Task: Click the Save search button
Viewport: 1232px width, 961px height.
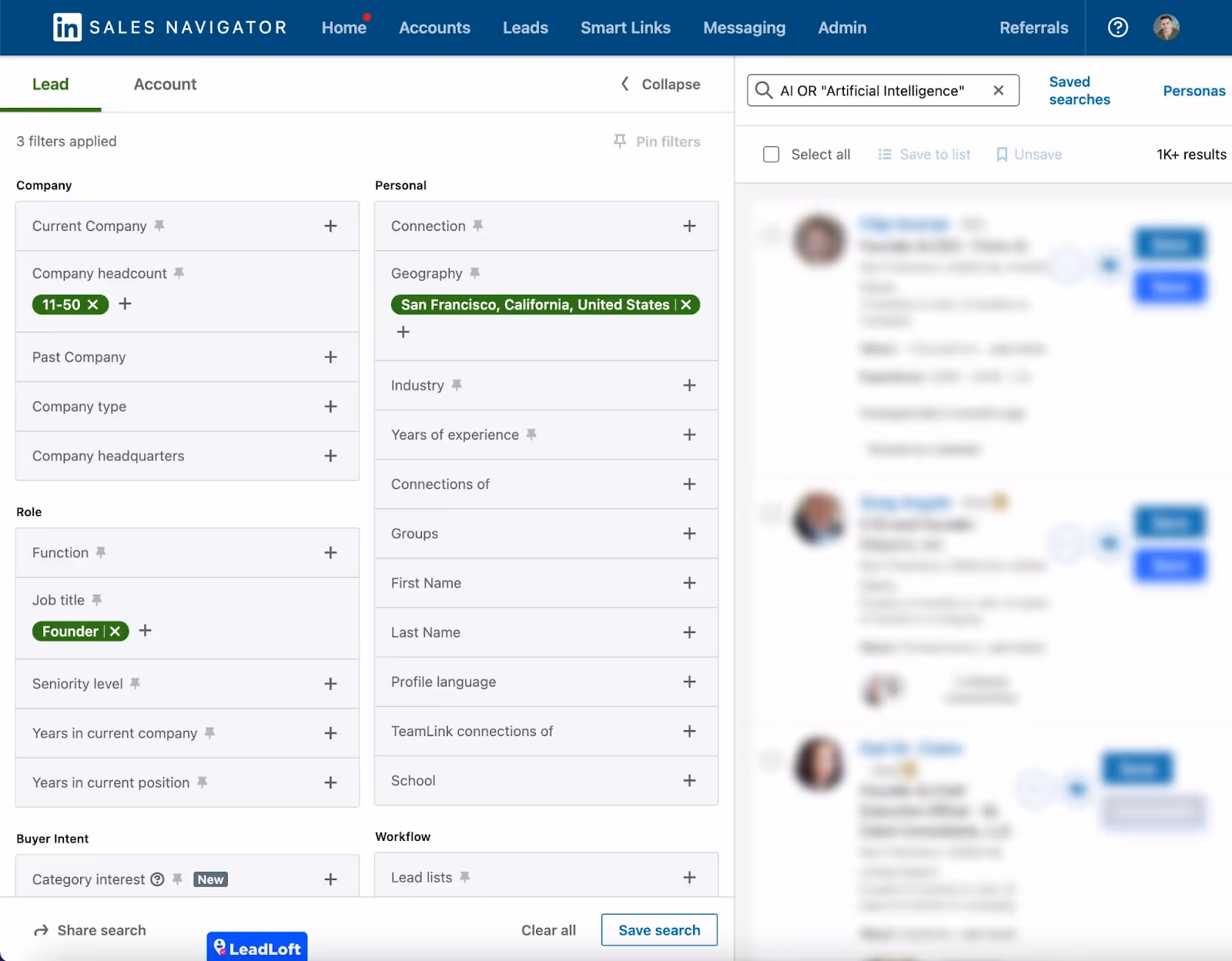Action: pos(659,930)
